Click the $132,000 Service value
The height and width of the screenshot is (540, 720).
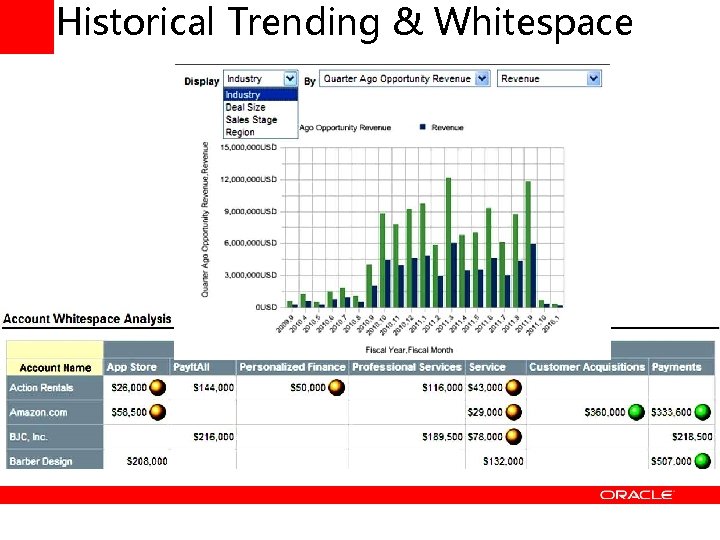click(x=503, y=461)
